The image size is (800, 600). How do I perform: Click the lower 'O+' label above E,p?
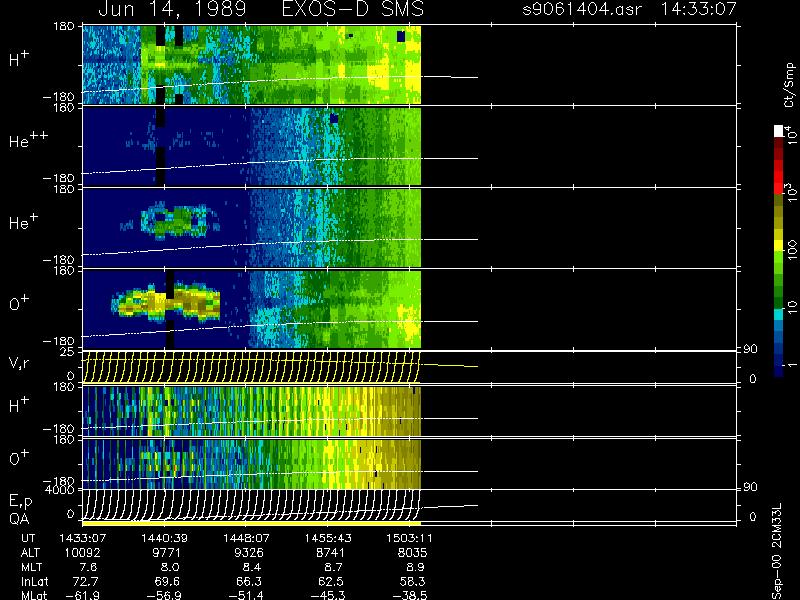(x=19, y=458)
